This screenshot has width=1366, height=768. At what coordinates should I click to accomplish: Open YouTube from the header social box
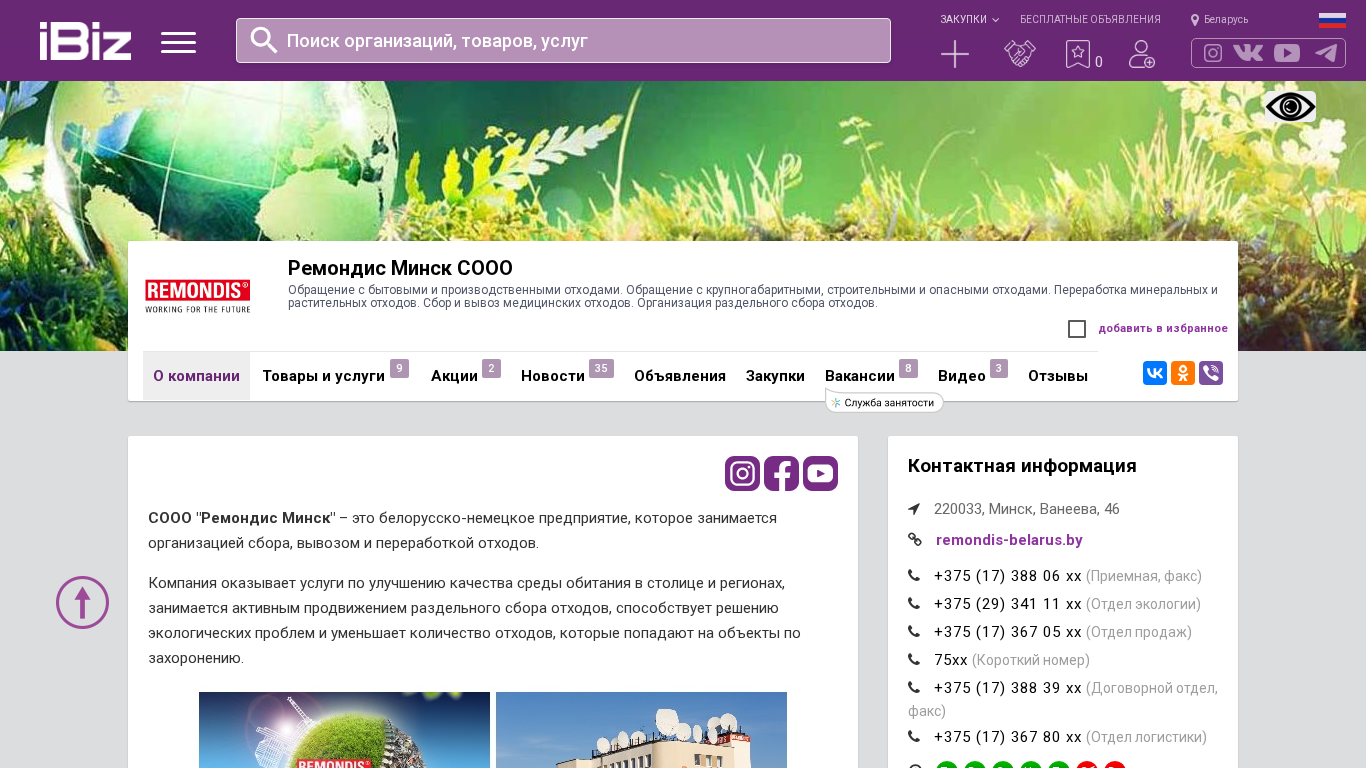1287,53
